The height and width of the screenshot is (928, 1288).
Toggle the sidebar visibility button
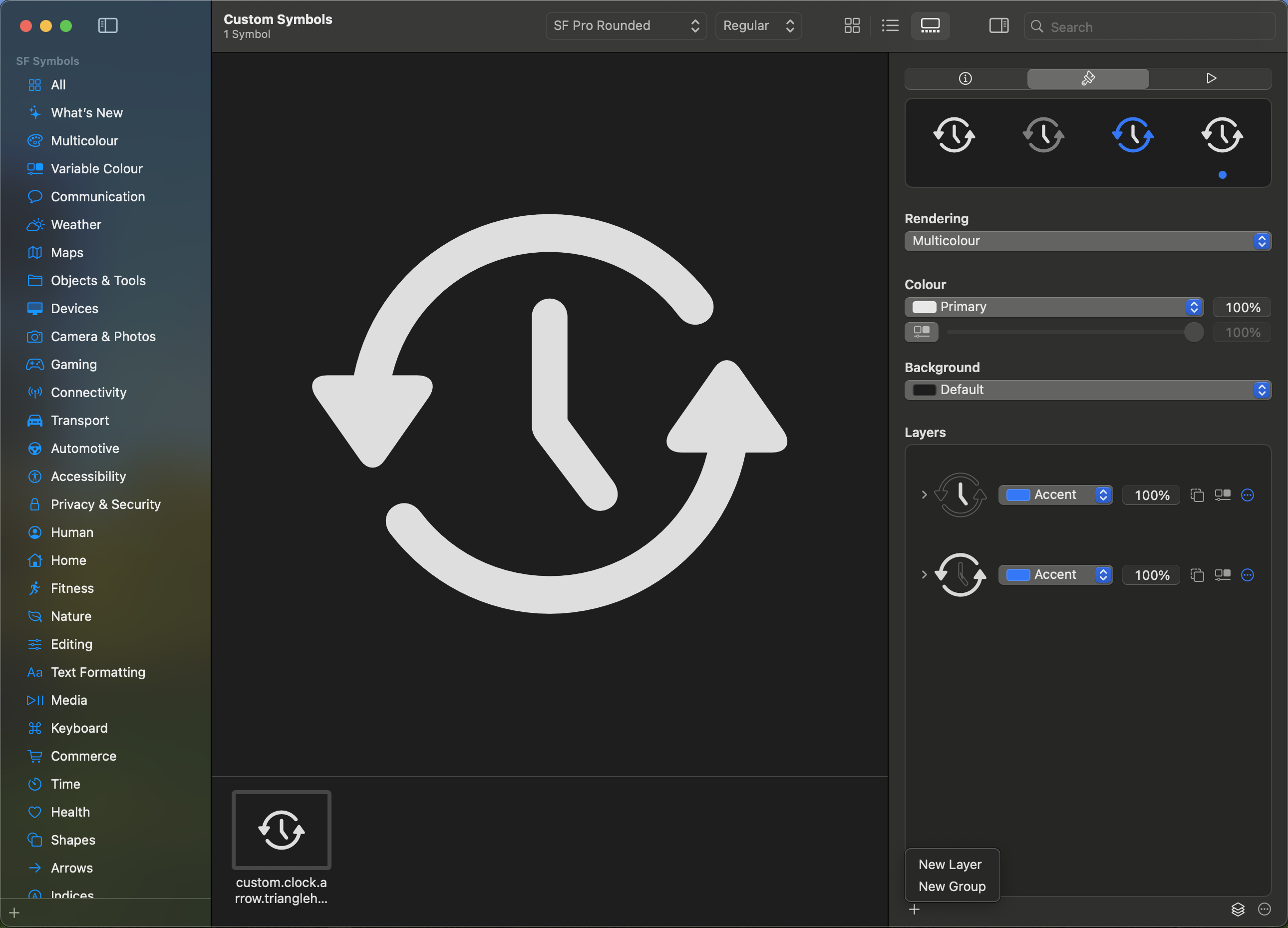(x=108, y=25)
